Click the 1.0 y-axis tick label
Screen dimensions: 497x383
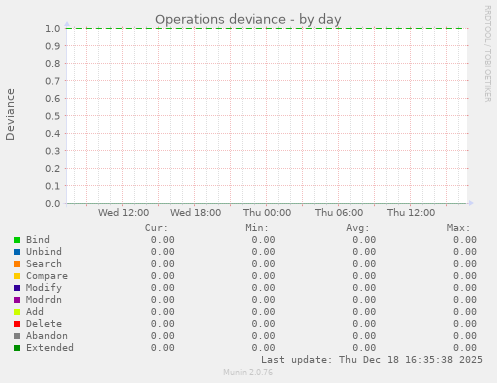click(53, 28)
